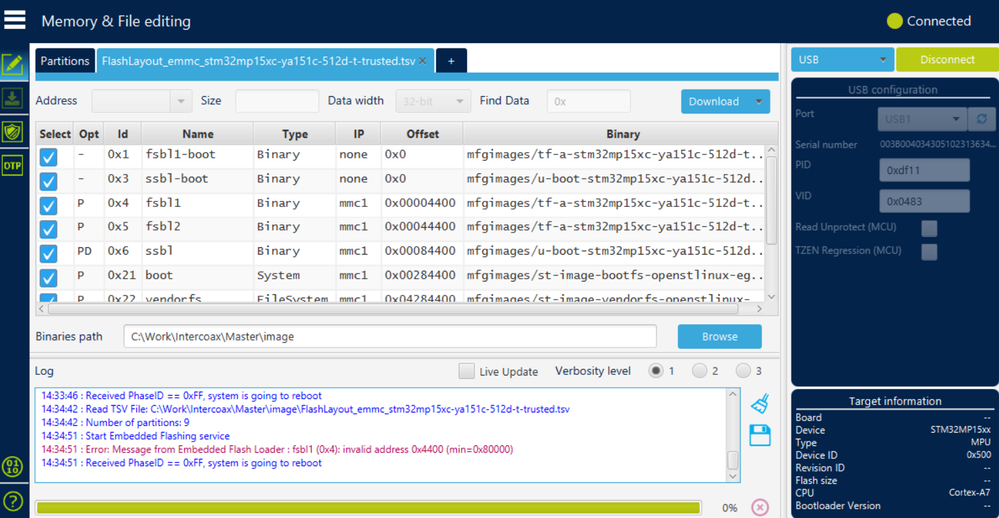
Task: Open the binary 0110 sidebar icon
Action: 13,467
